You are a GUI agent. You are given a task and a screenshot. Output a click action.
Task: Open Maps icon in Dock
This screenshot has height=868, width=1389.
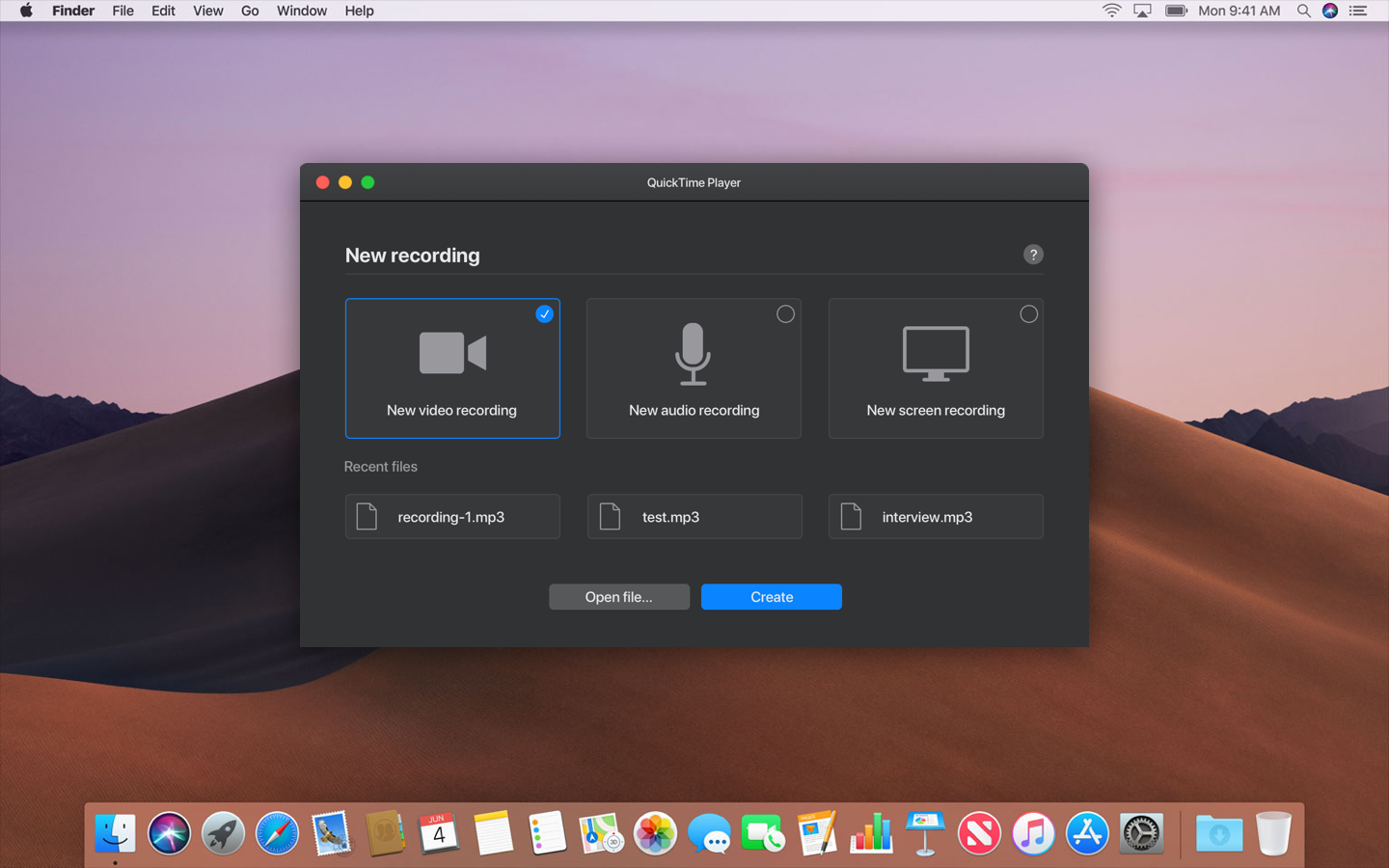[x=601, y=833]
